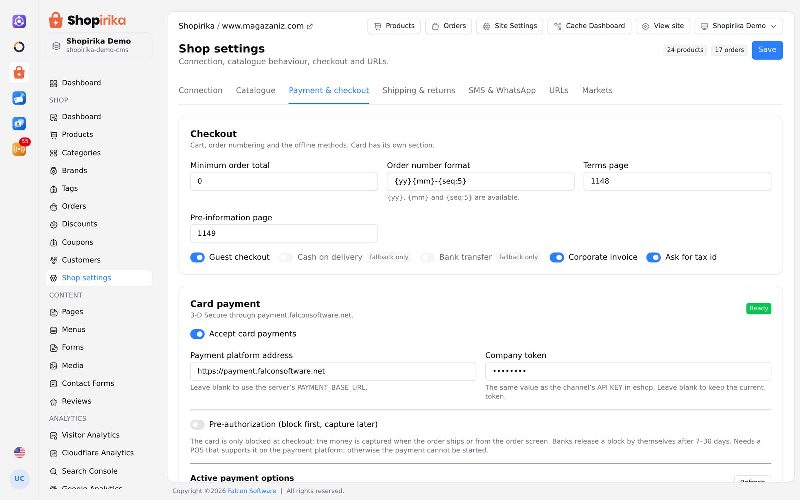Viewport: 800px width, 500px height.
Task: Open the orange broadcast icon with red badge
Action: pyautogui.click(x=19, y=149)
